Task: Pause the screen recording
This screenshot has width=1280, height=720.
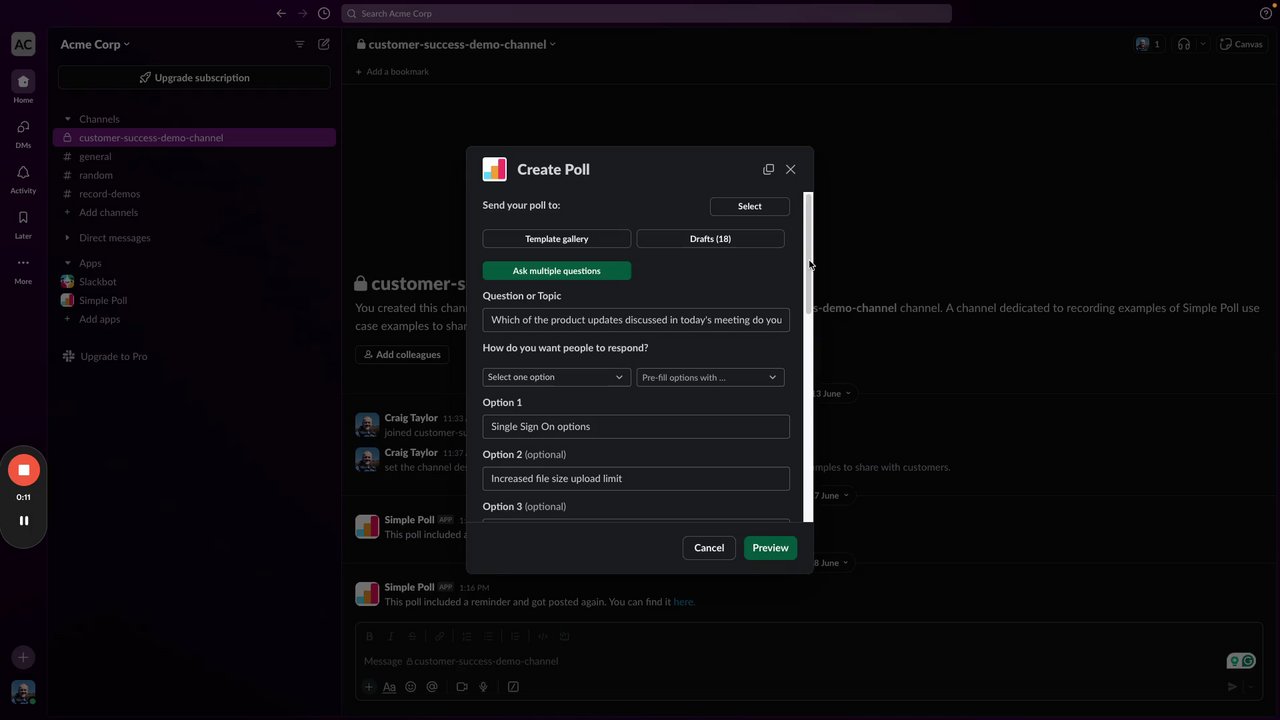Action: (x=24, y=520)
